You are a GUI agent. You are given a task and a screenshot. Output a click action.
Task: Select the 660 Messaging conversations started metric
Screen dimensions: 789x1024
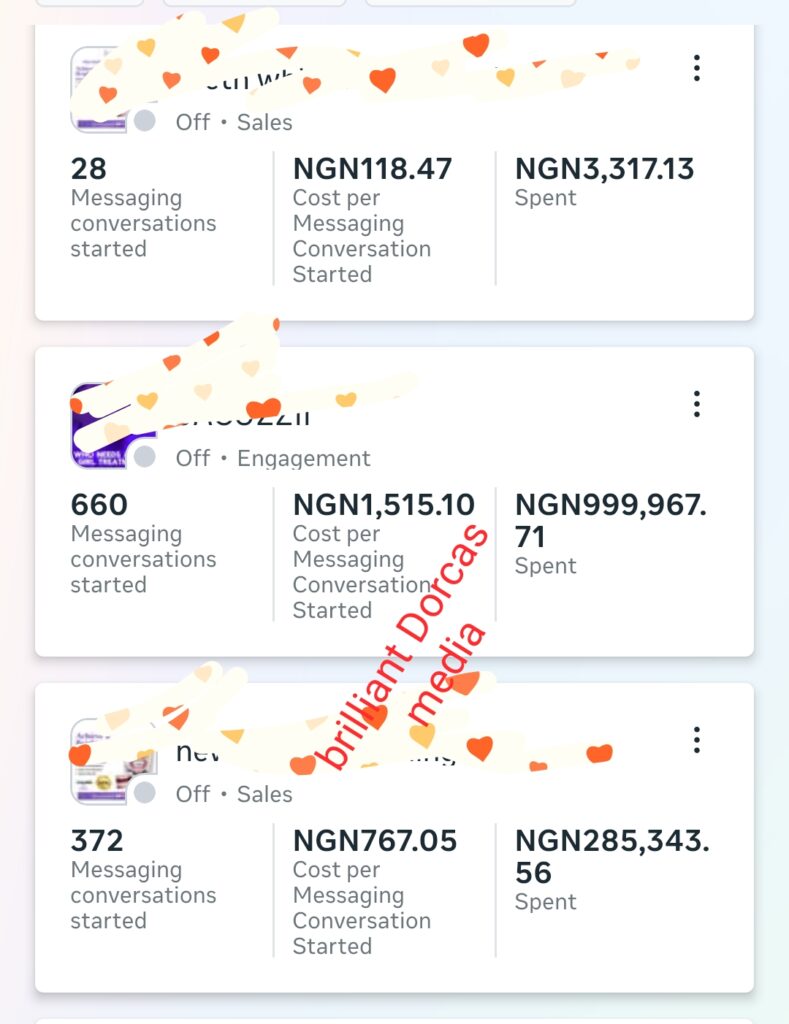click(144, 544)
